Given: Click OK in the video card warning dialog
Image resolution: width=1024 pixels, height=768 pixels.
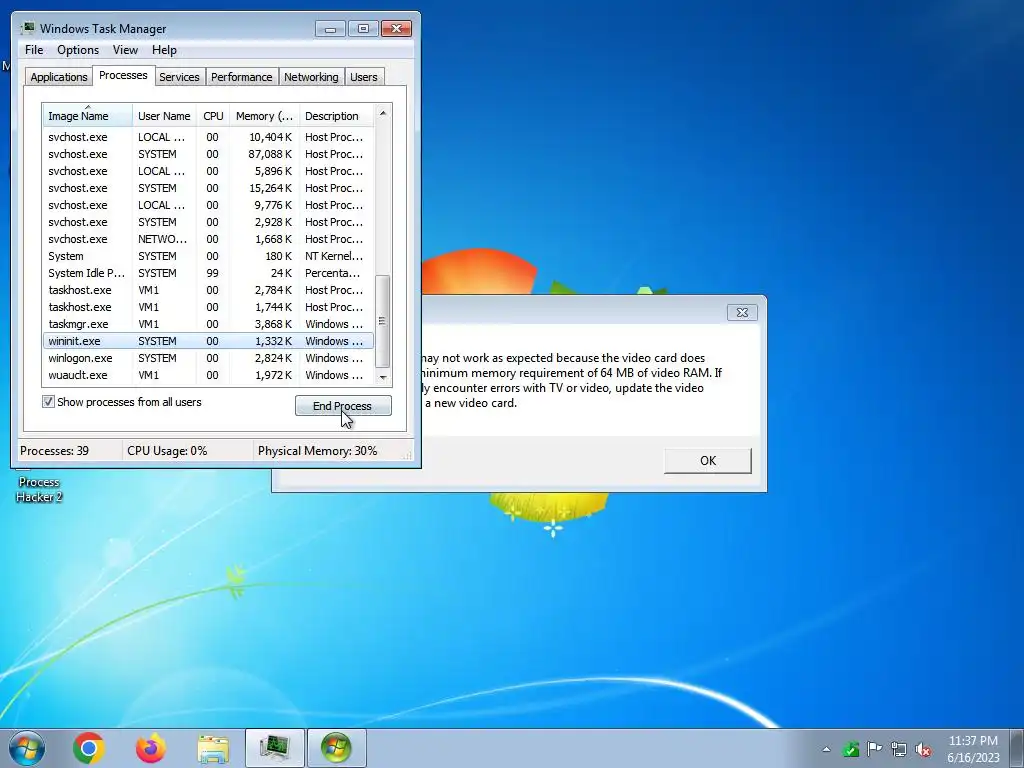Looking at the screenshot, I should click(x=707, y=460).
